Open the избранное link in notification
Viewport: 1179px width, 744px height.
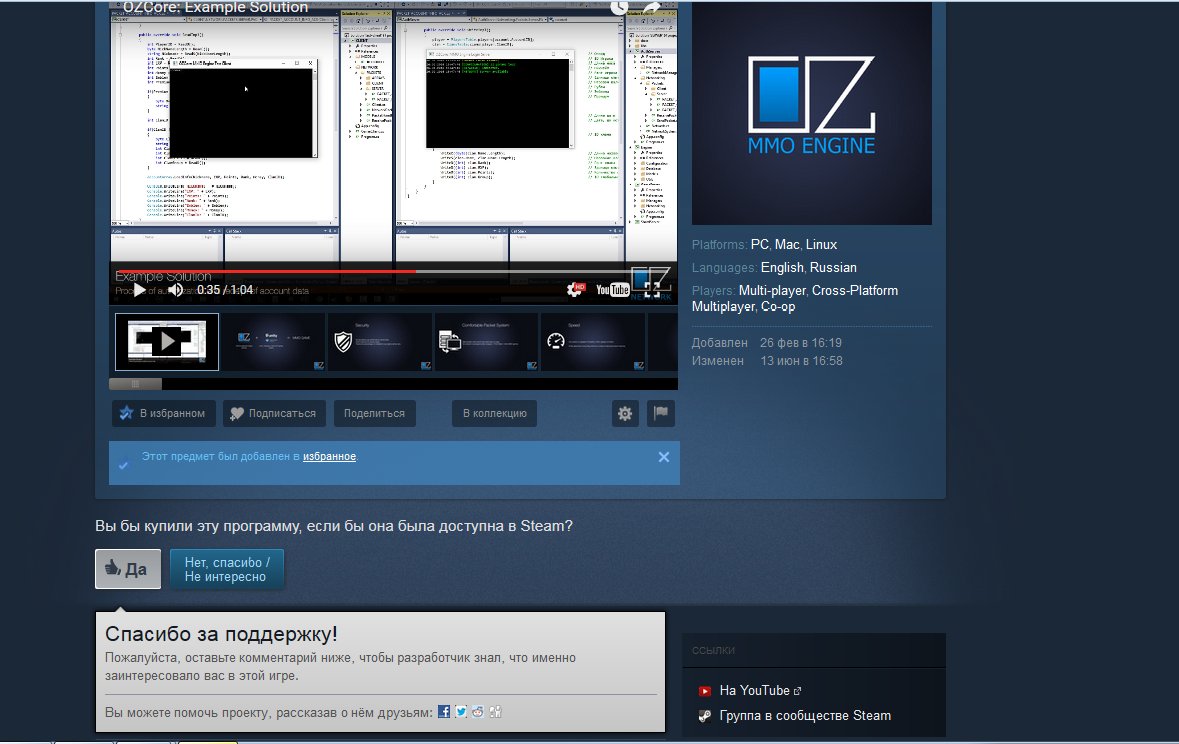click(x=329, y=456)
